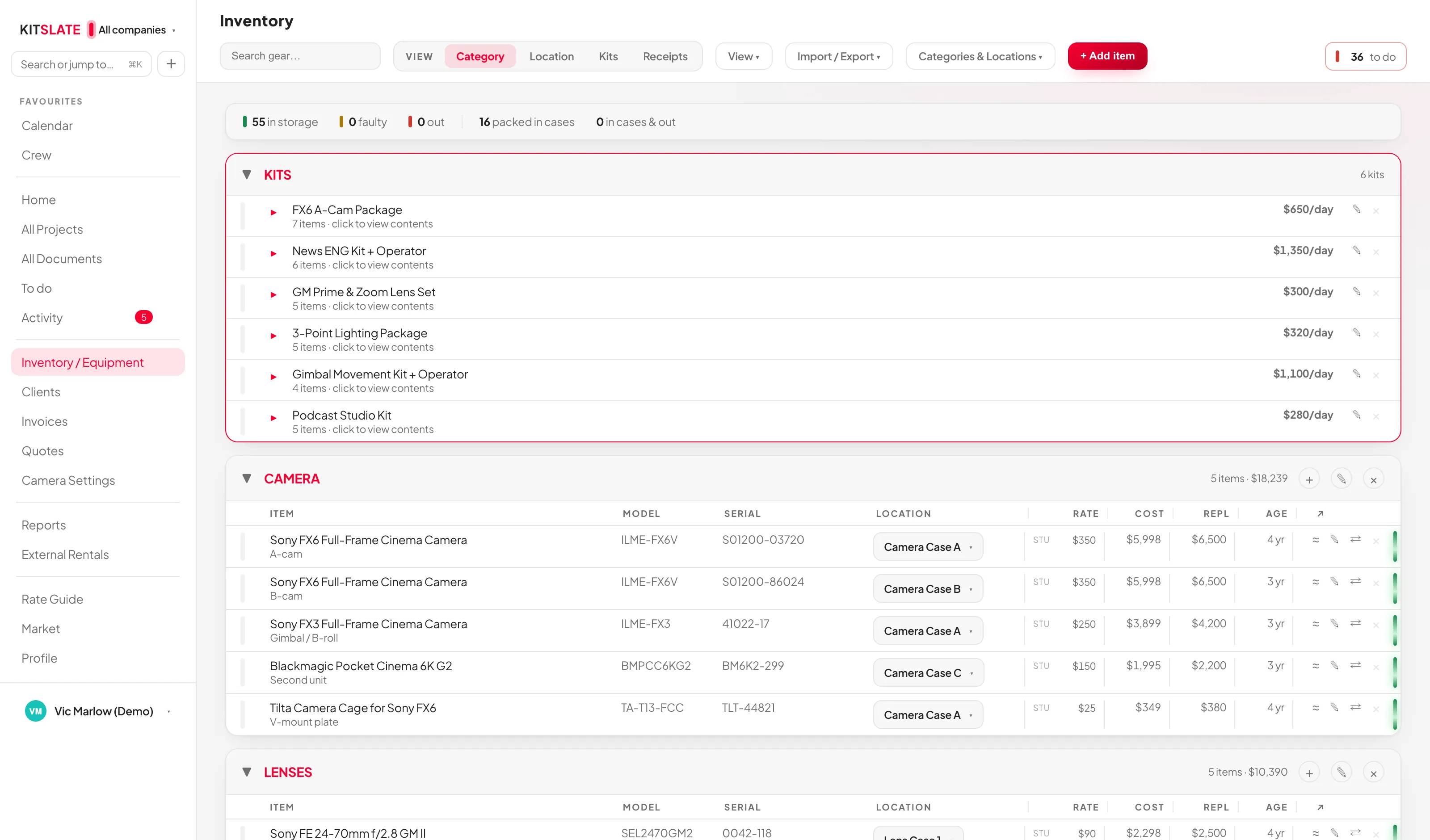Edit the Sony FE 24-70mm lens item
Screen dimensions: 1430x840
(x=1335, y=832)
